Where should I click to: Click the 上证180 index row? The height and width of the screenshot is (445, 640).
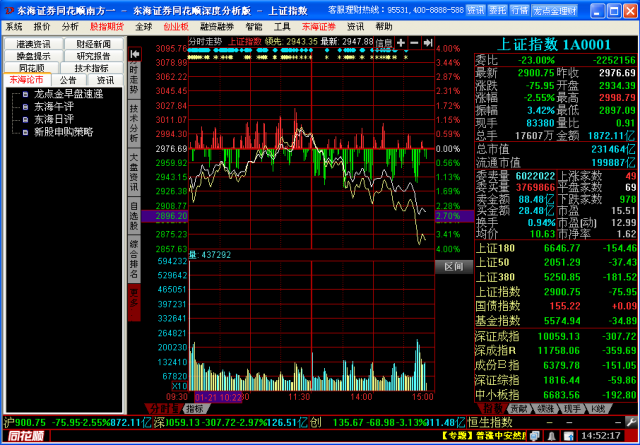coord(556,248)
